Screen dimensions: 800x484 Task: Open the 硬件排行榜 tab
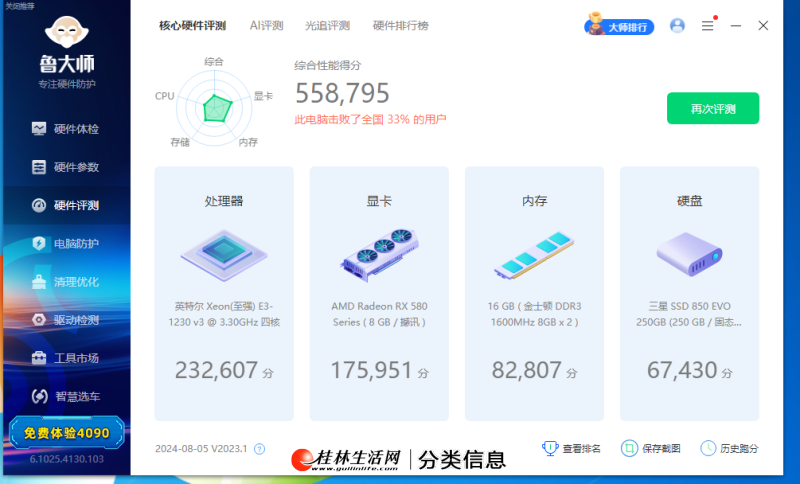[400, 26]
